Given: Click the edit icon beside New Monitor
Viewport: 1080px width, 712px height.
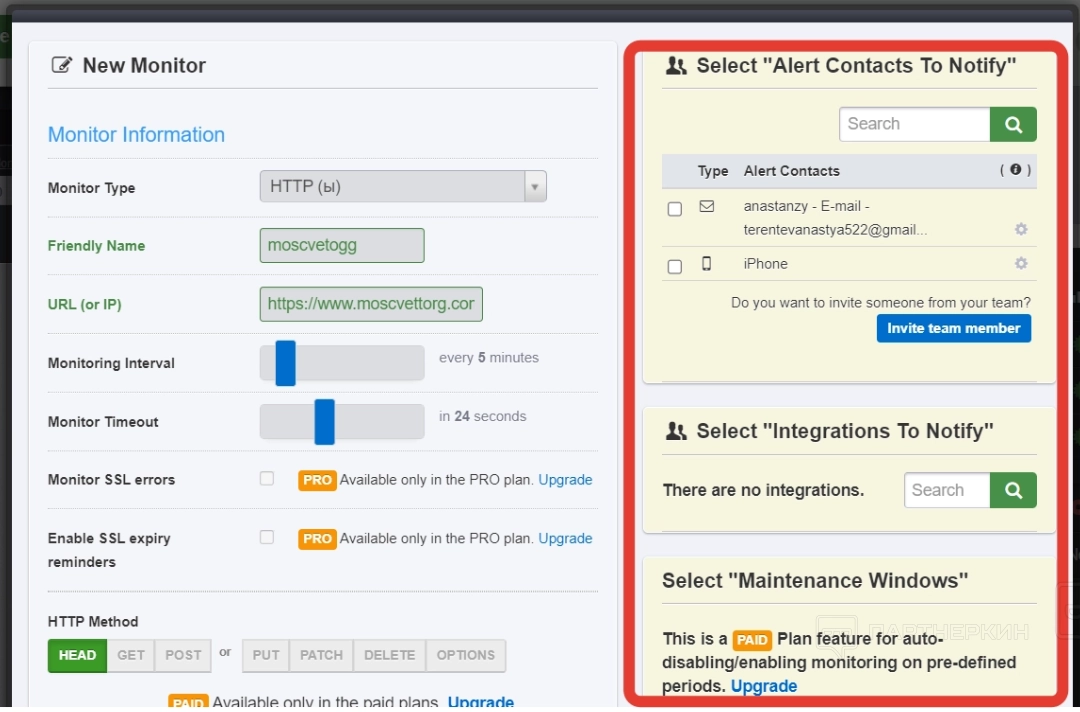Looking at the screenshot, I should (x=62, y=66).
